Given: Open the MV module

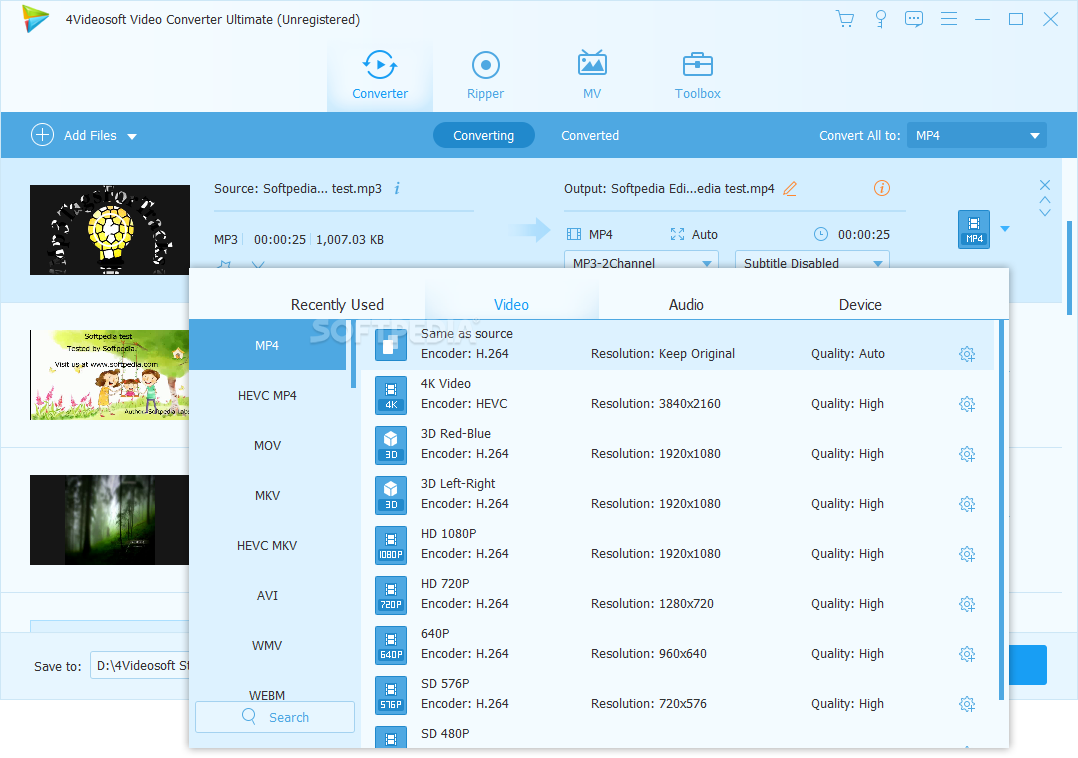Looking at the screenshot, I should 592,76.
